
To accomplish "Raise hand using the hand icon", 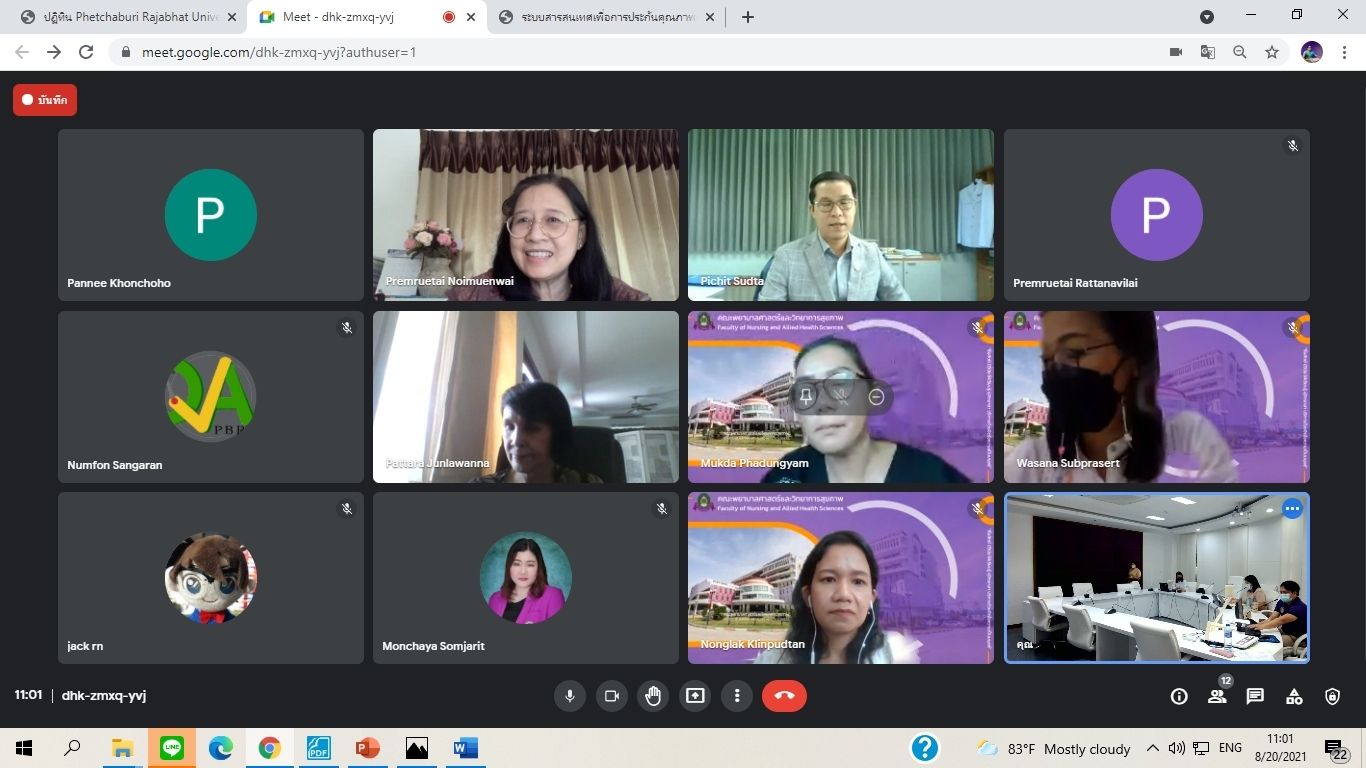I will [653, 696].
